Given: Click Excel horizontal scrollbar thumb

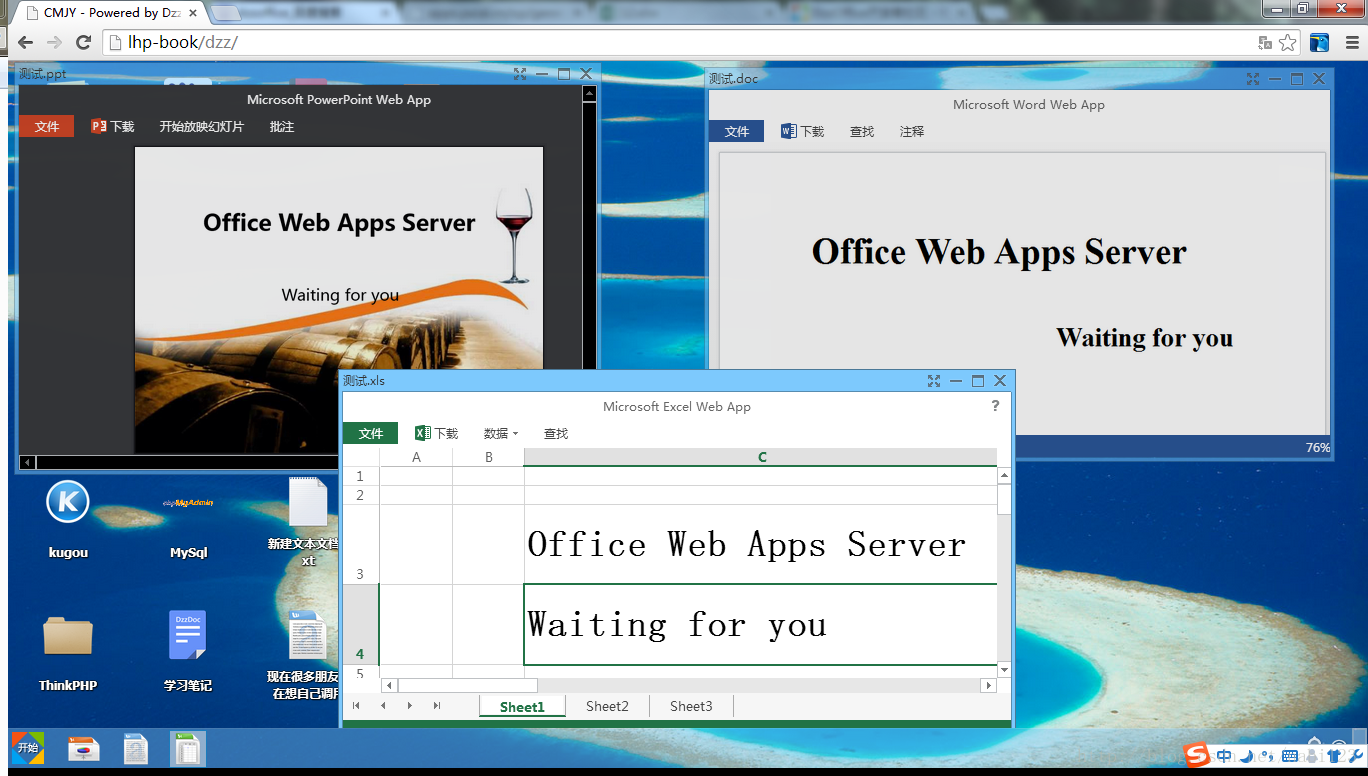Looking at the screenshot, I should 467,685.
